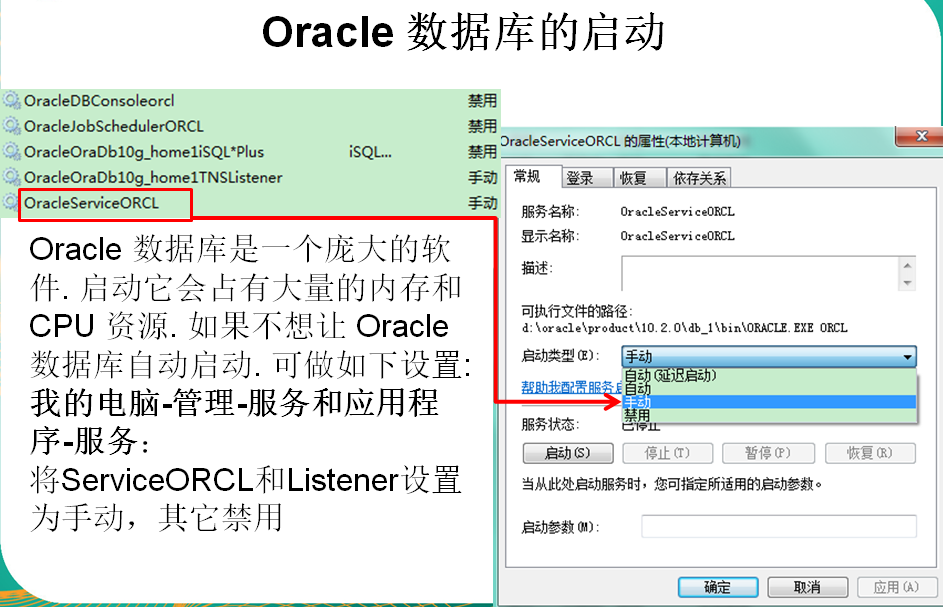Click 手动 status of OracleServiceORCL row
Viewport: 943px width, 607px height.
[482, 203]
